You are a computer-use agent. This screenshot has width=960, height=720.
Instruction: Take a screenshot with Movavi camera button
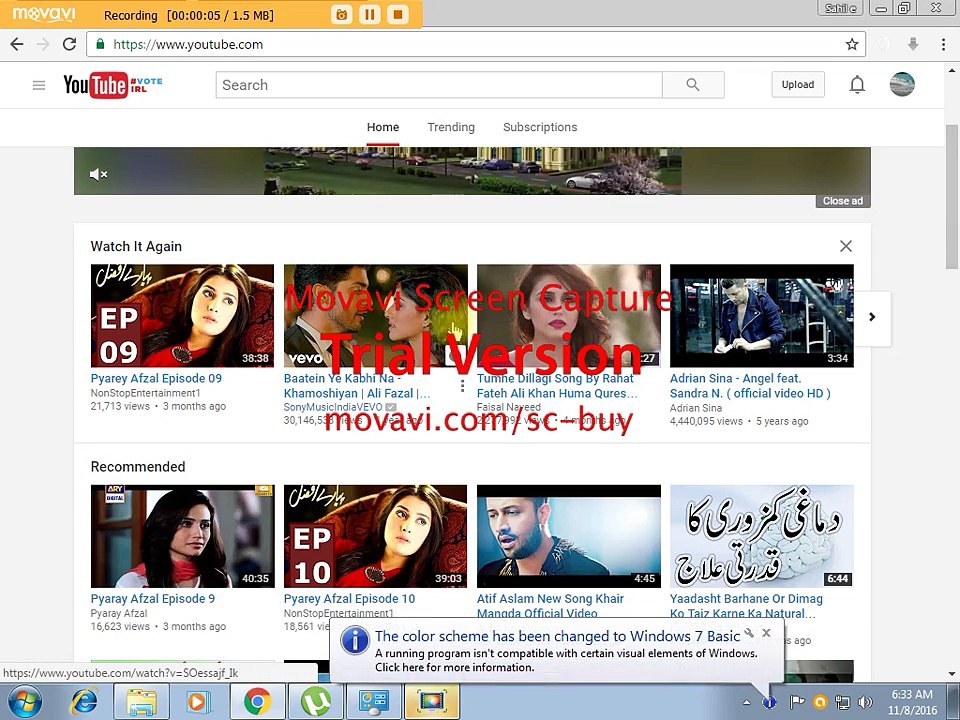click(x=342, y=15)
